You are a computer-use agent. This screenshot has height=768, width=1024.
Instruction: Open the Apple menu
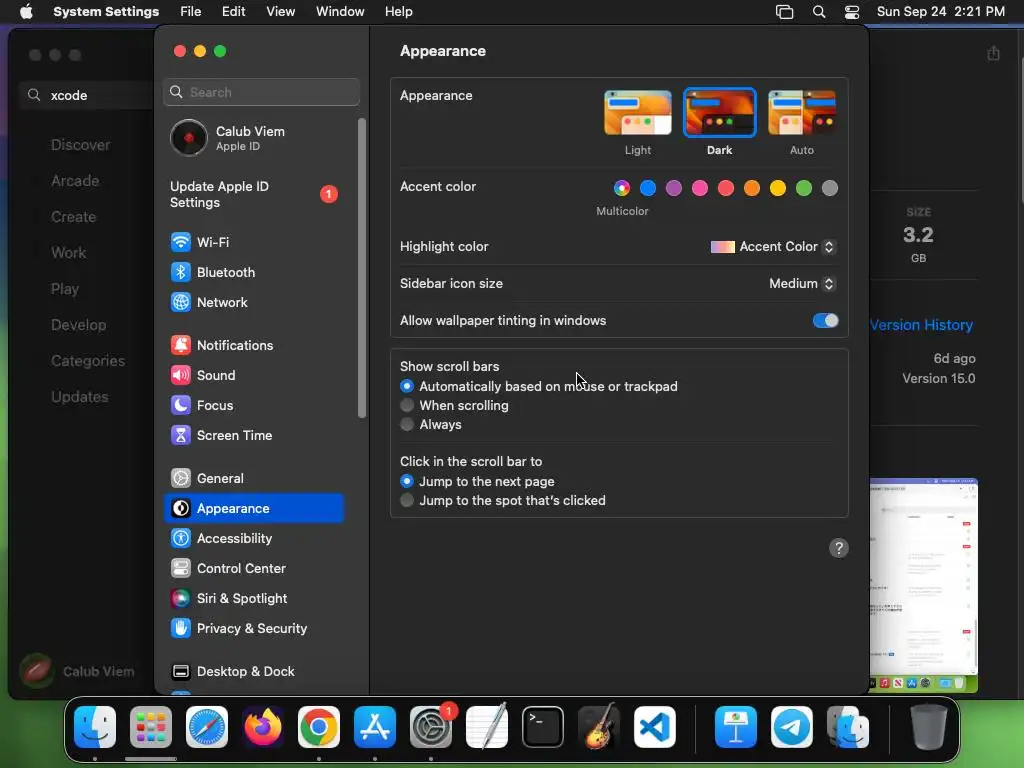pos(26,12)
